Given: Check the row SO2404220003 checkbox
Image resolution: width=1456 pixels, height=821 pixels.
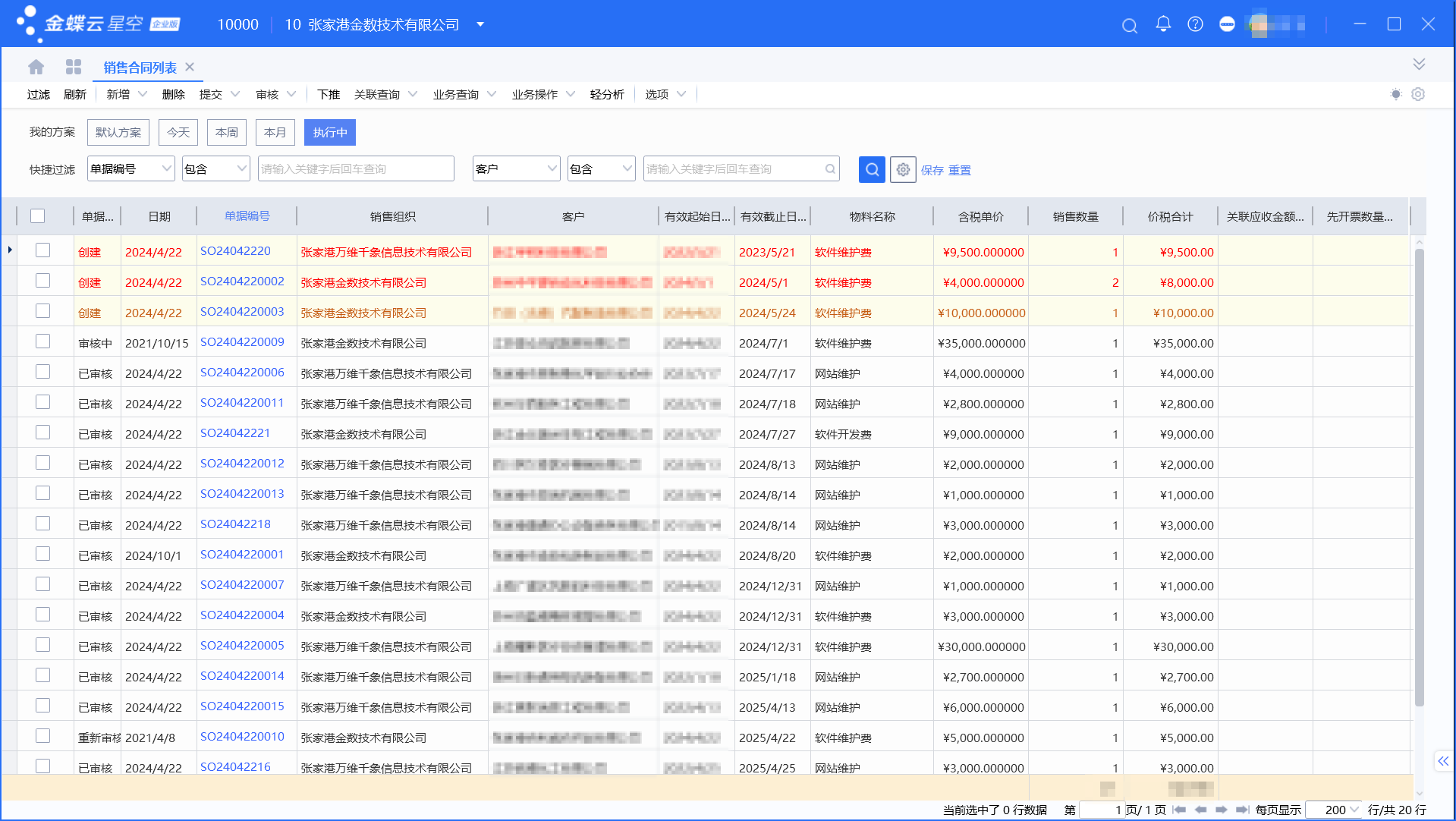Looking at the screenshot, I should pos(42,311).
